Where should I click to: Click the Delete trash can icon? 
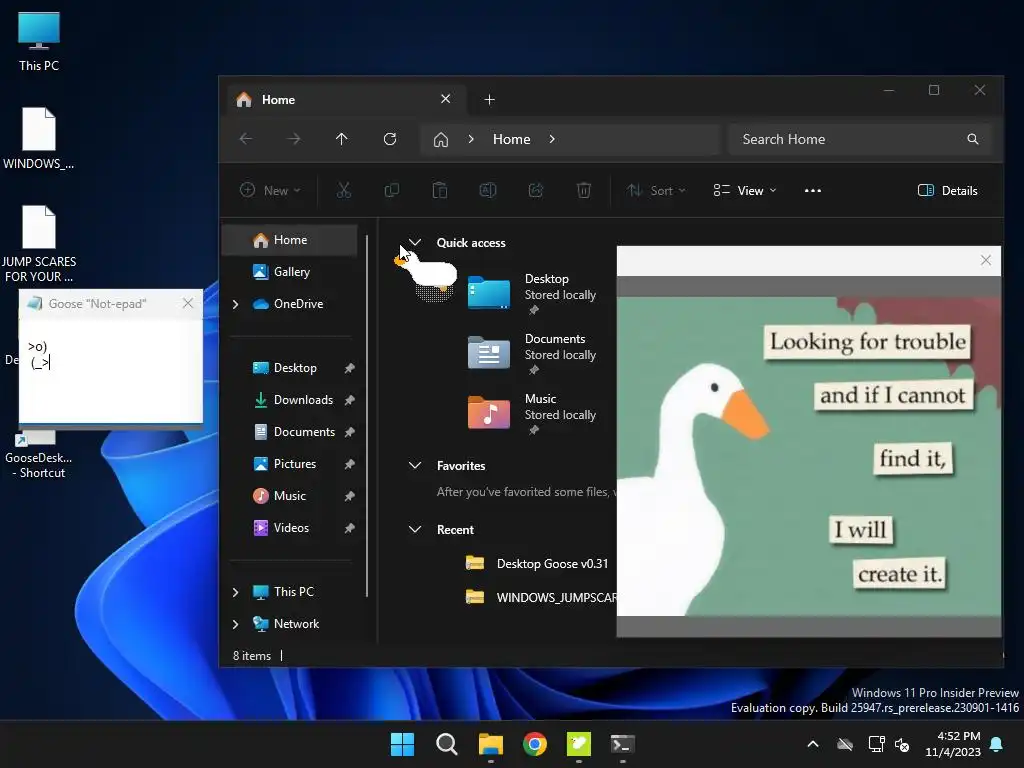[x=584, y=190]
